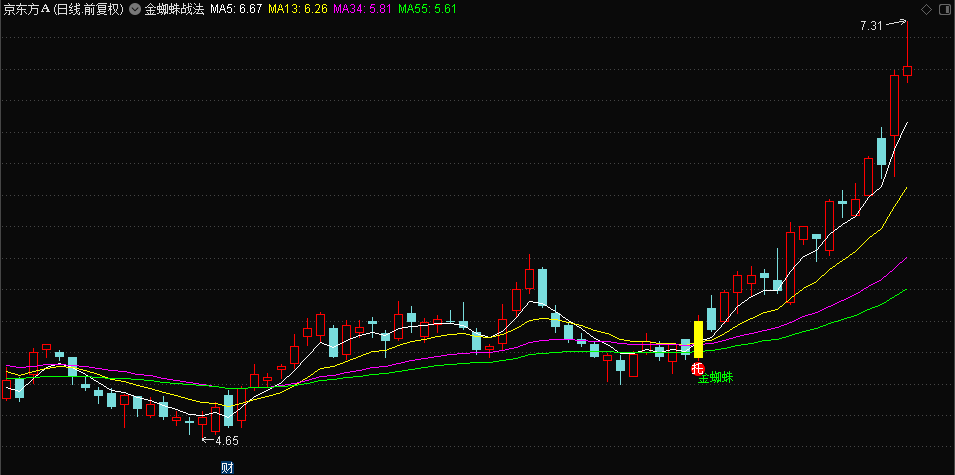This screenshot has width=955, height=475.
Task: Click the yellow MA13: 6.26 legend
Action: pos(298,9)
